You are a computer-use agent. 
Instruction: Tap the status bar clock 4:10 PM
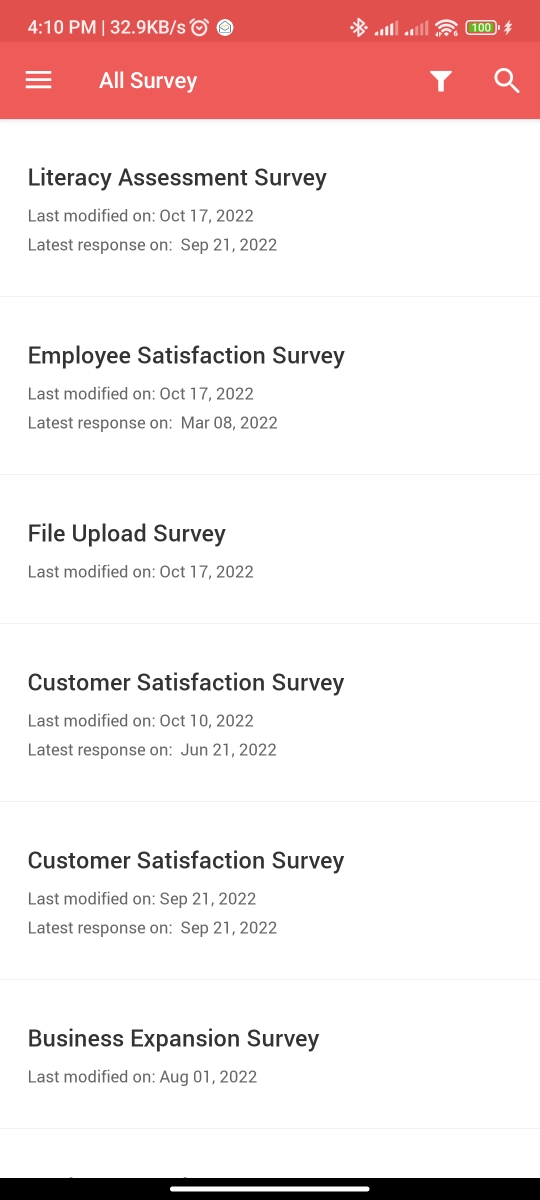point(62,28)
